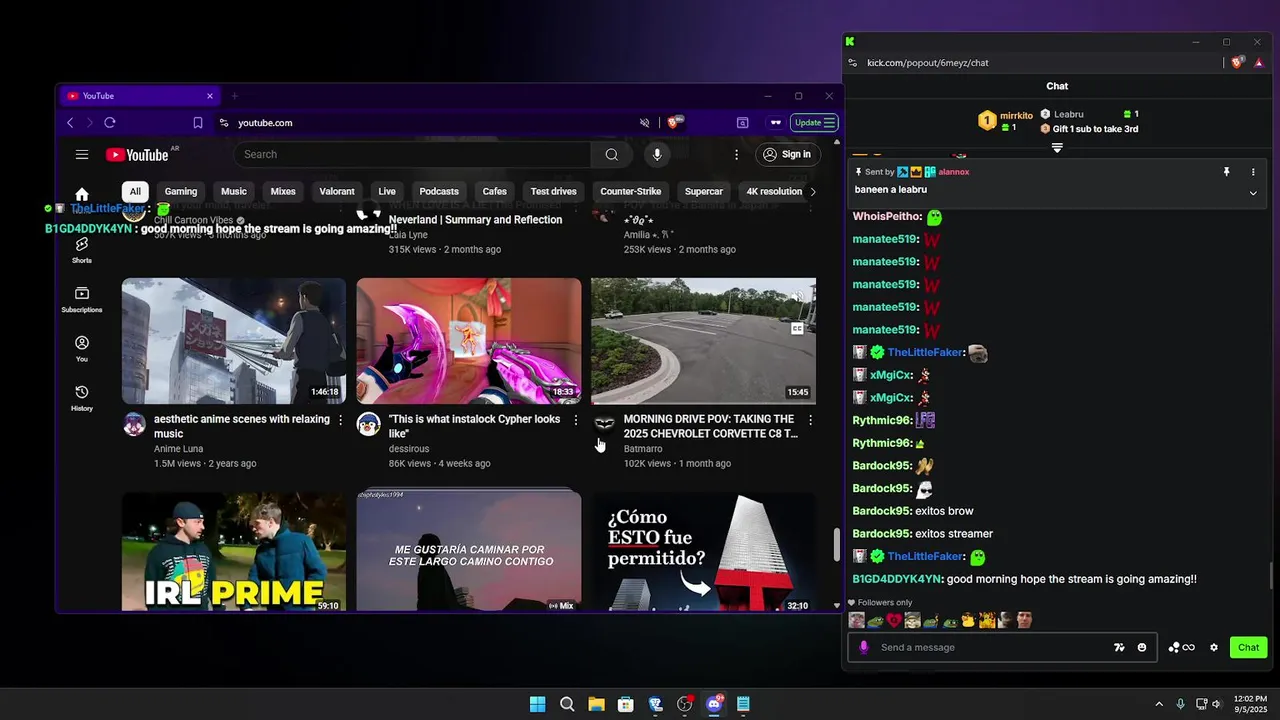Open YouTube settings three-dot menu

pos(736,154)
